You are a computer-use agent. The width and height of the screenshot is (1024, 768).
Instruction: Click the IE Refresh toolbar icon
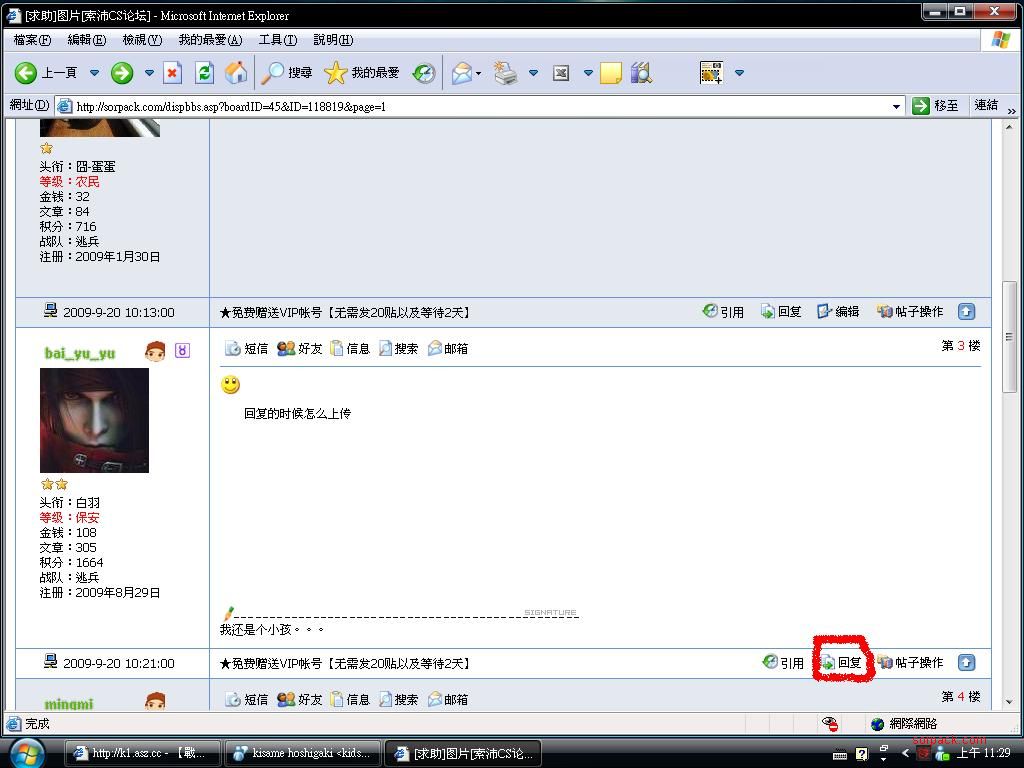coord(204,72)
